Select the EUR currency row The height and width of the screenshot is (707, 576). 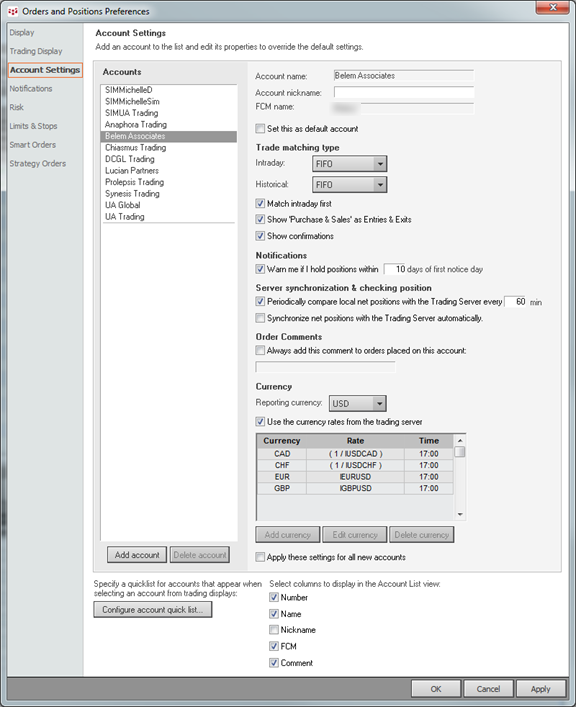(x=355, y=477)
